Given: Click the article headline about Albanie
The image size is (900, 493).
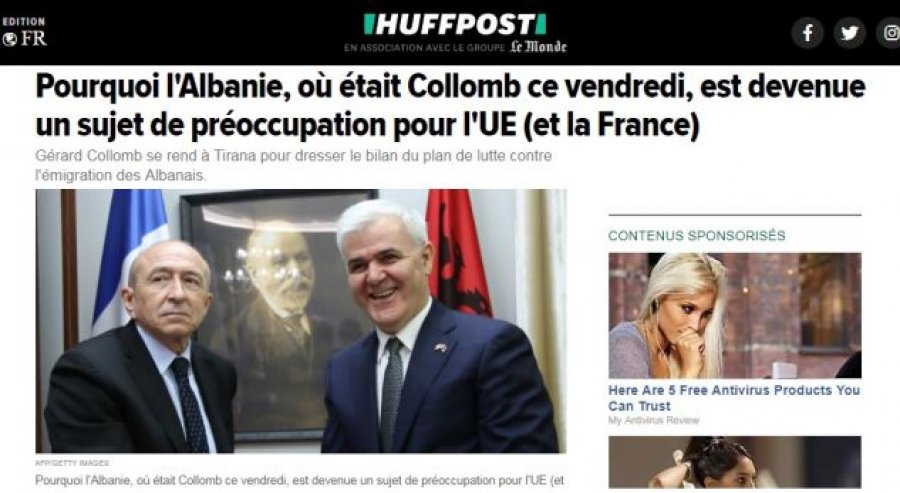Looking at the screenshot, I should 451,106.
